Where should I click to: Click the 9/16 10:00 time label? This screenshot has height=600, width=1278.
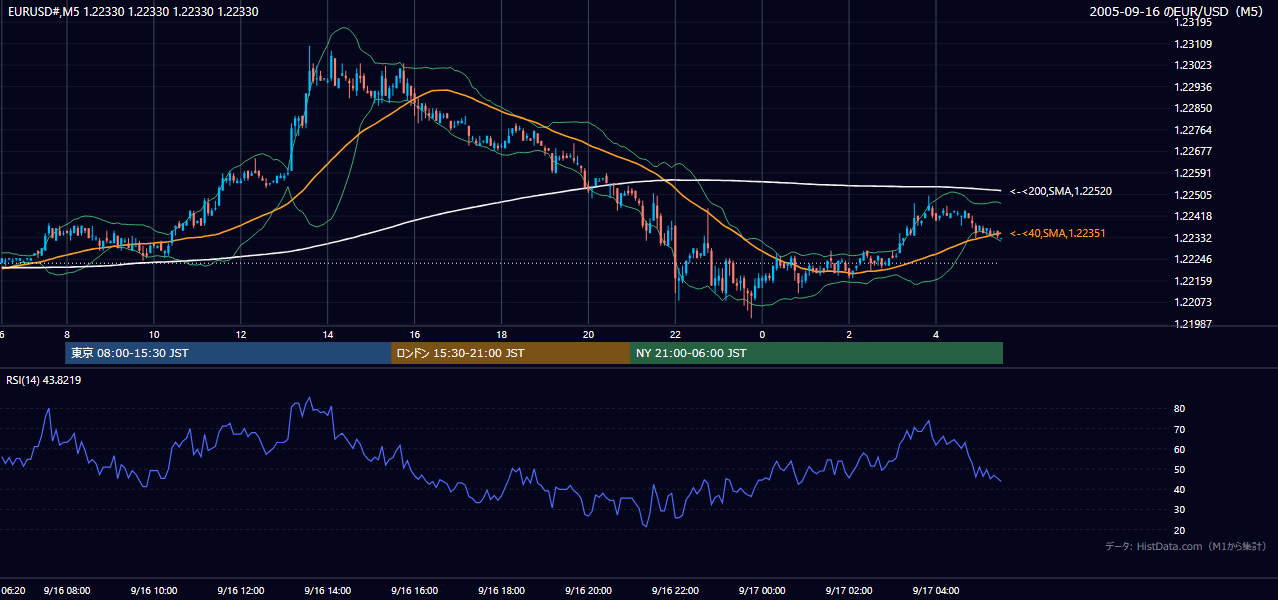154,591
